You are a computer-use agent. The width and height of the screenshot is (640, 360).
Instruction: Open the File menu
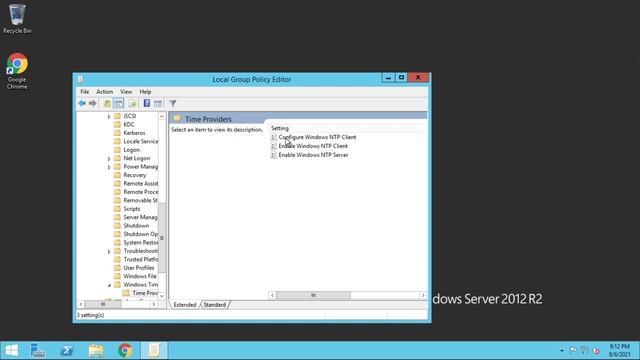pos(85,92)
